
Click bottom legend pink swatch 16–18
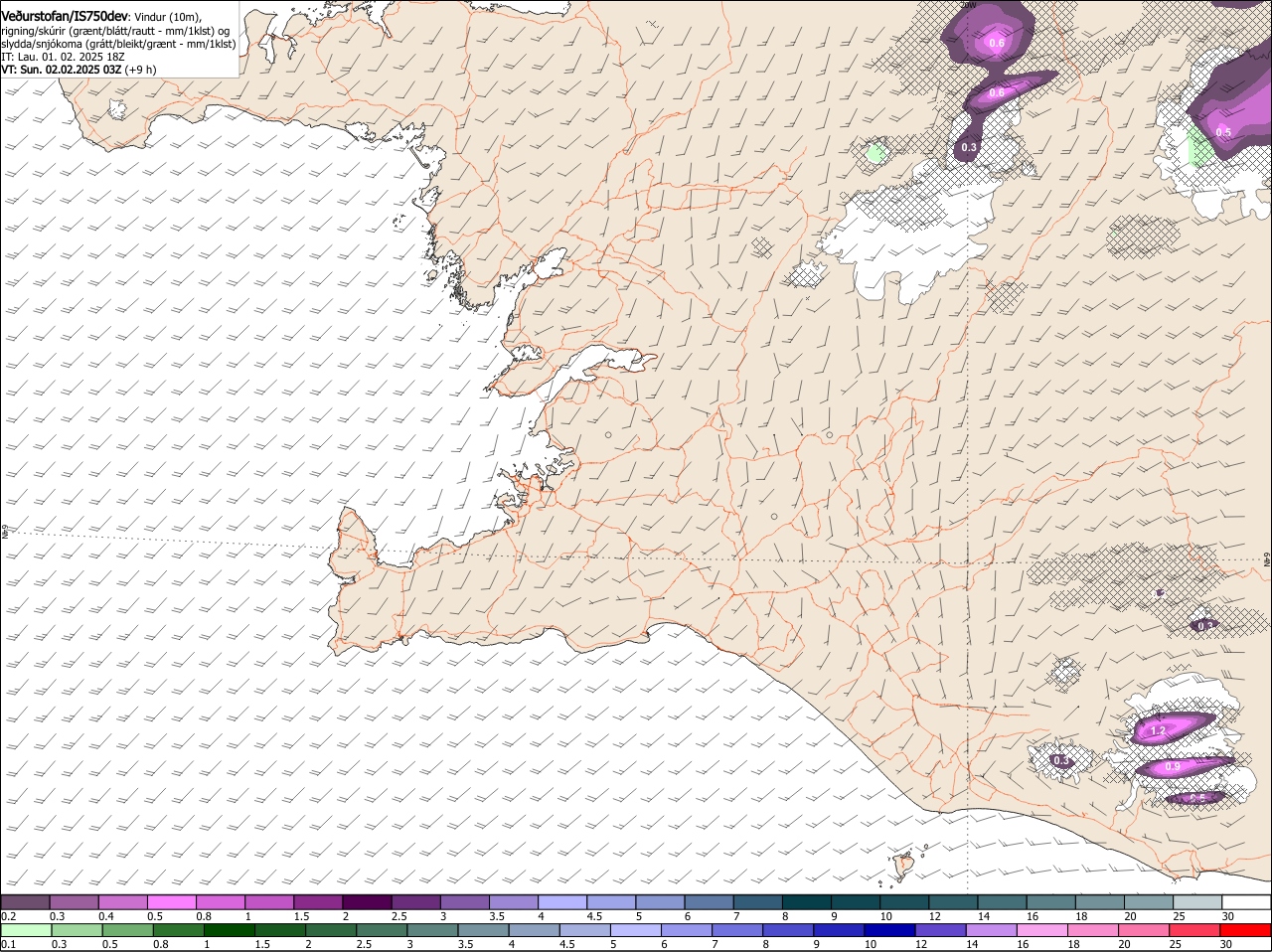[1043, 931]
